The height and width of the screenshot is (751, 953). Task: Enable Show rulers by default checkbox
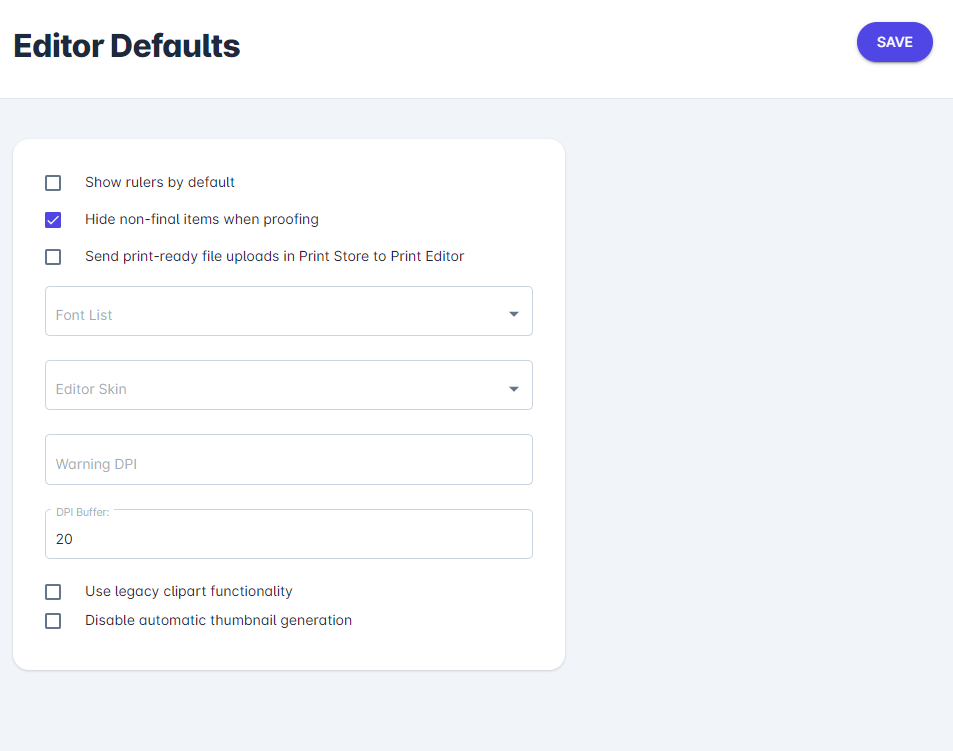tap(53, 183)
